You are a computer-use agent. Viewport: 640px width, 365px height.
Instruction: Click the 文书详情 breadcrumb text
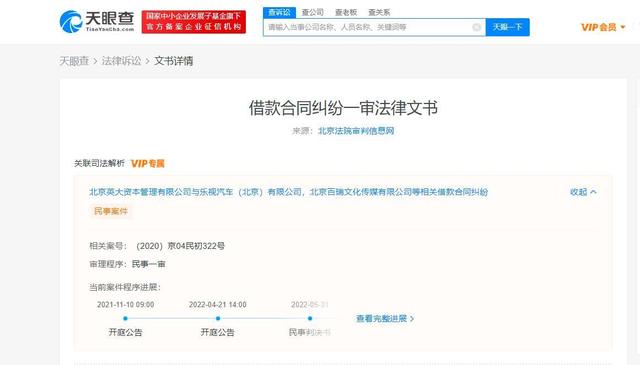point(173,61)
